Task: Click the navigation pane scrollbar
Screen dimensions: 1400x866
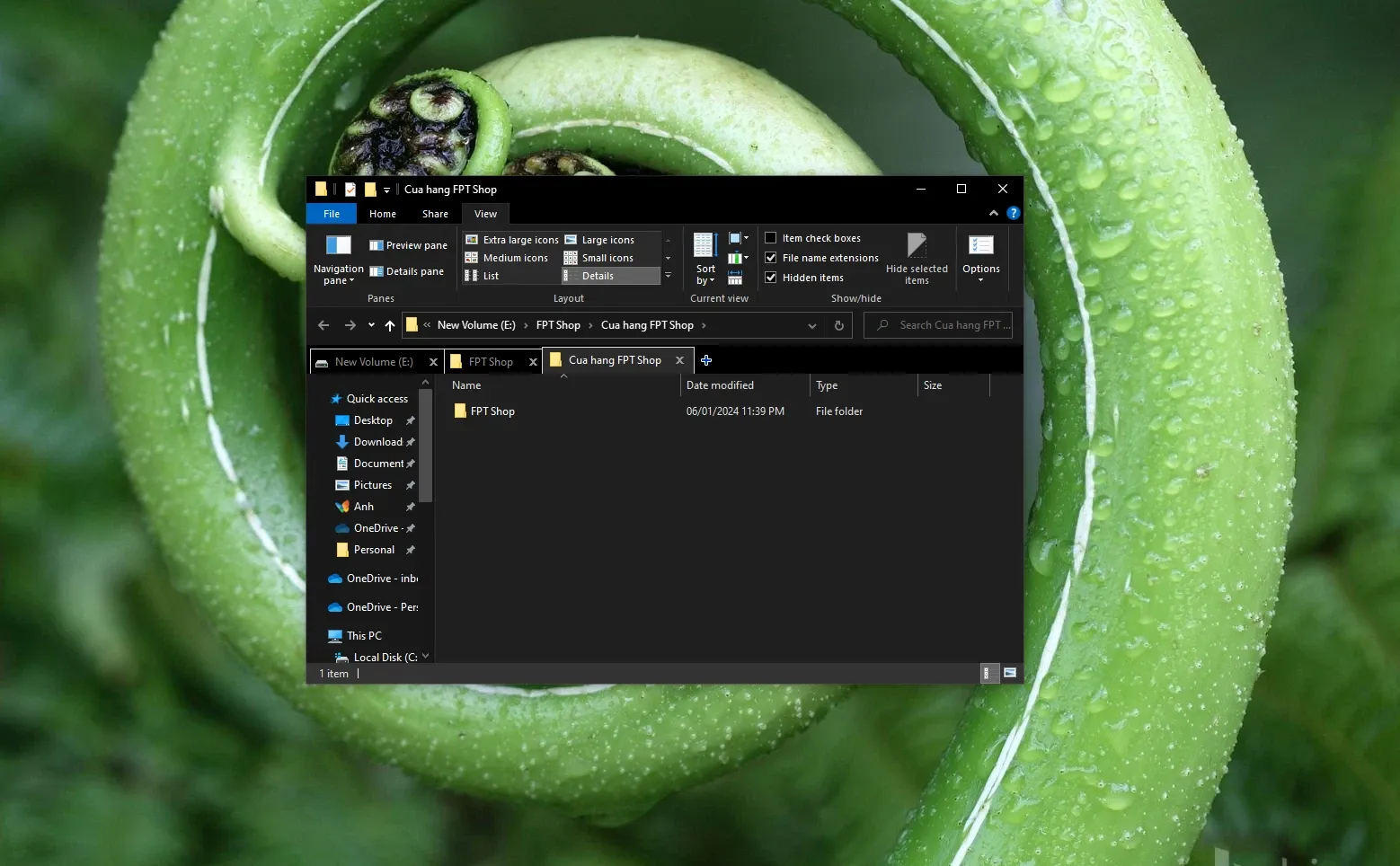Action: 426,445
